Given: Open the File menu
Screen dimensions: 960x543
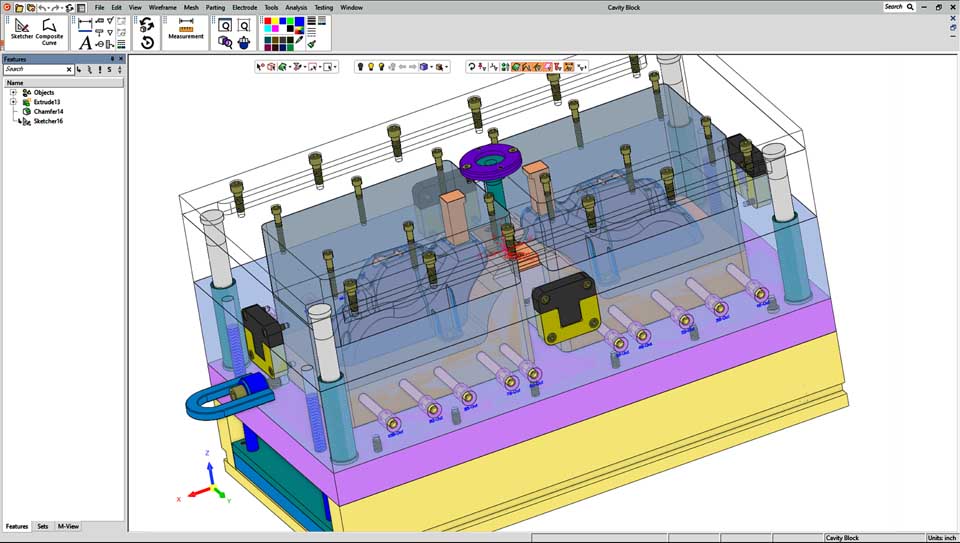Looking at the screenshot, I should 99,8.
